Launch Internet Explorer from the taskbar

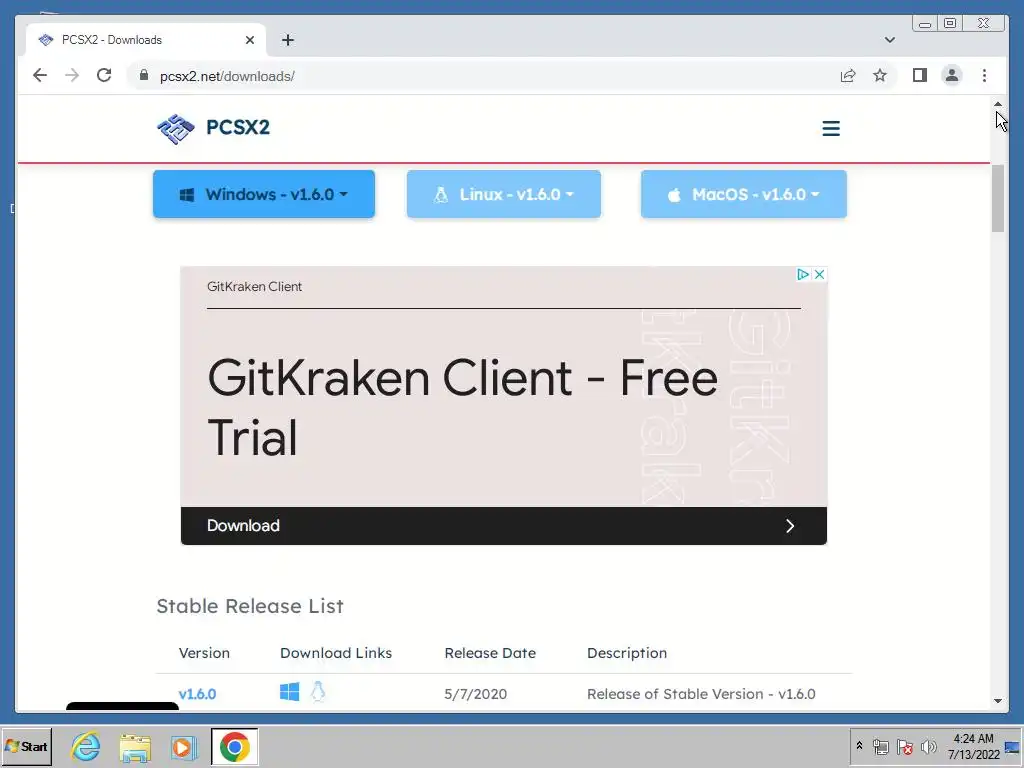point(86,746)
